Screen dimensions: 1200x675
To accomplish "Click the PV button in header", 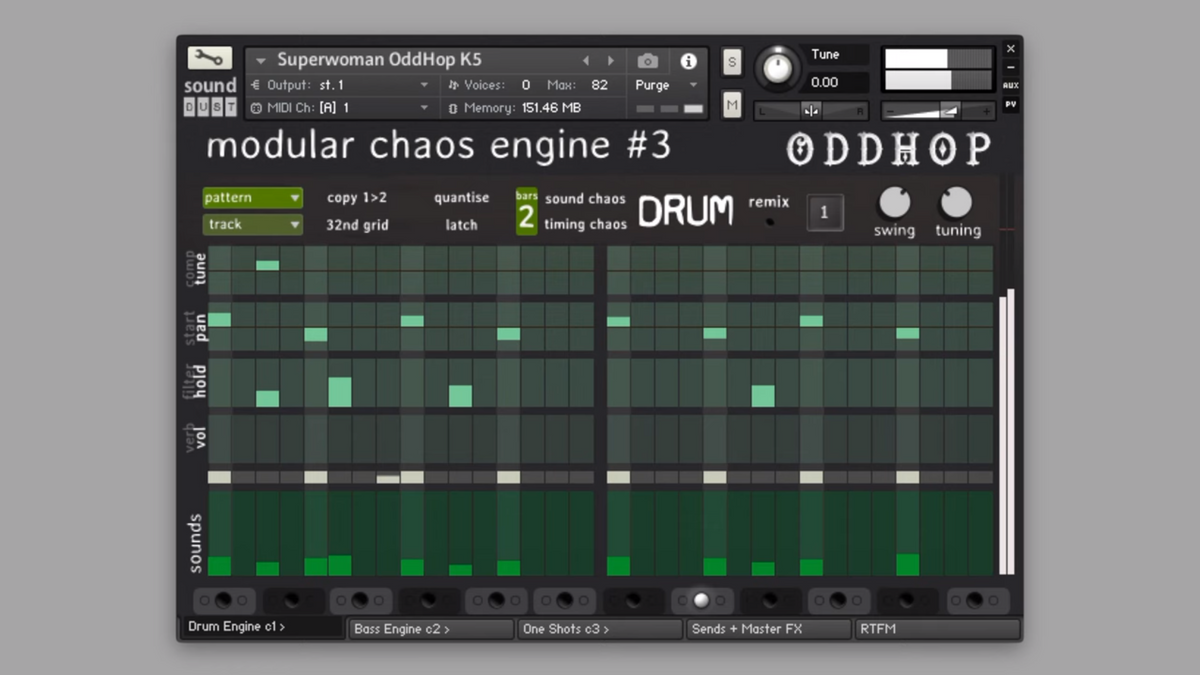I will click(x=1010, y=104).
